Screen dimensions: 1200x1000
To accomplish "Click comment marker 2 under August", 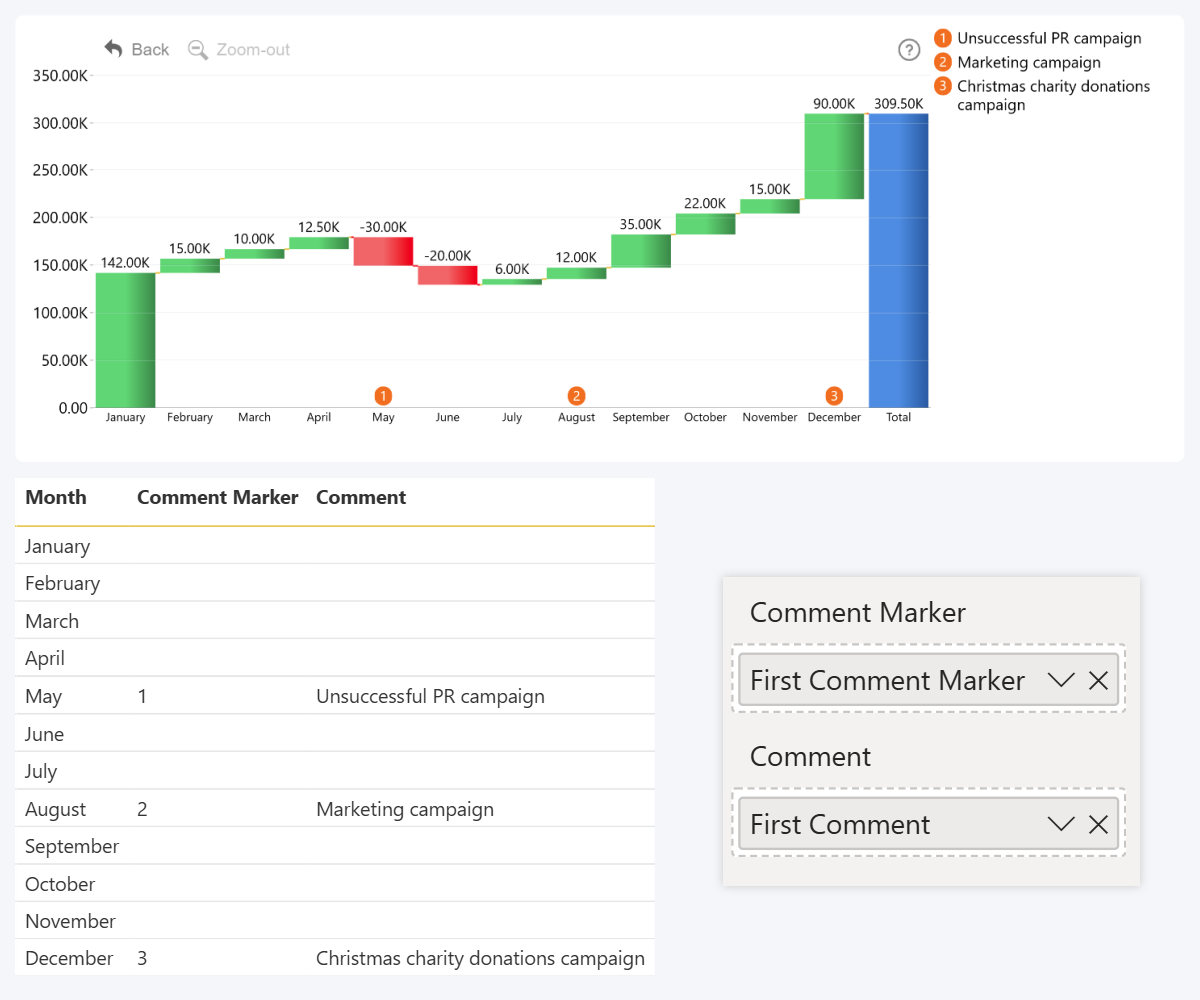I will click(x=576, y=395).
